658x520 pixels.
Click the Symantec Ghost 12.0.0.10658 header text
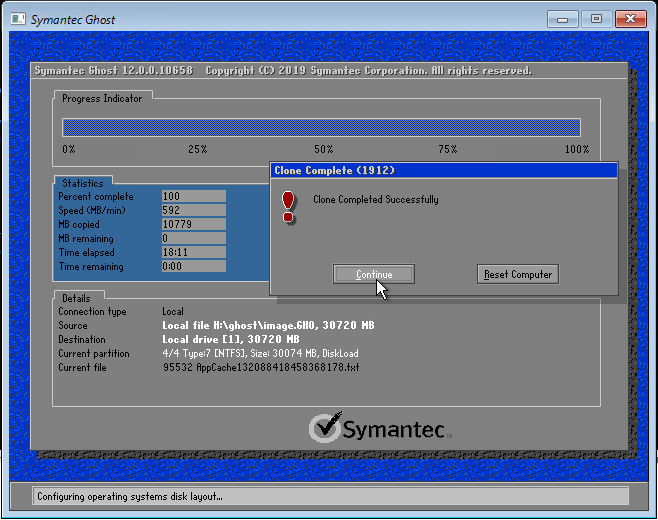coord(113,71)
